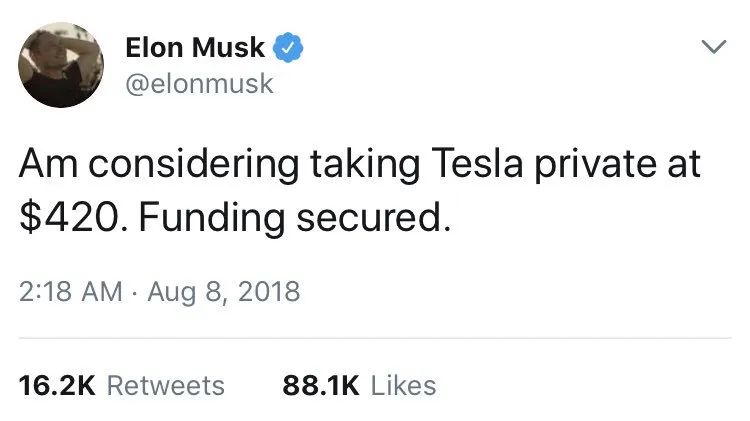Click the word considering in tweet
750x421 pixels.
[x=194, y=165]
